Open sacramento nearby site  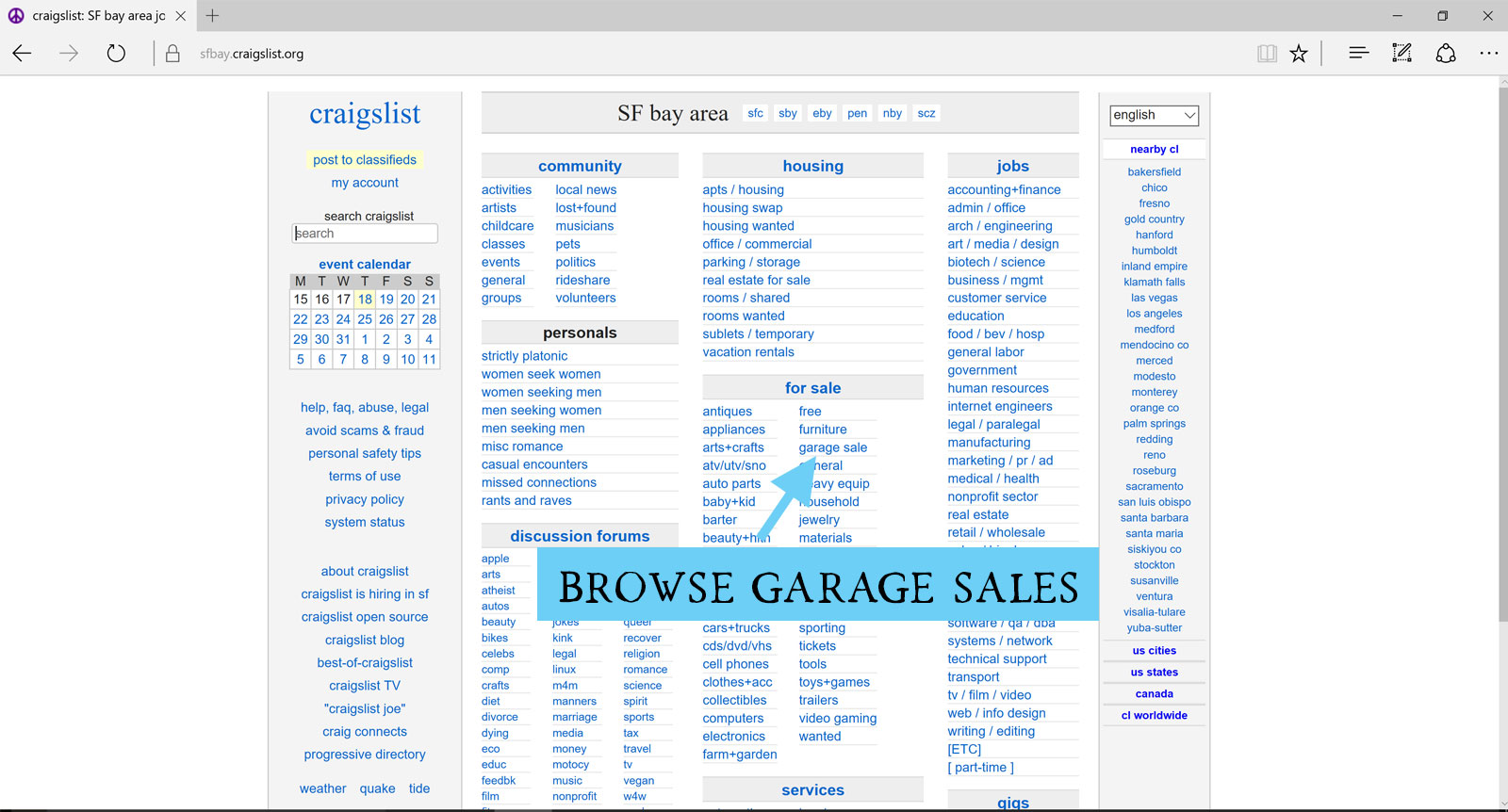tap(1154, 486)
